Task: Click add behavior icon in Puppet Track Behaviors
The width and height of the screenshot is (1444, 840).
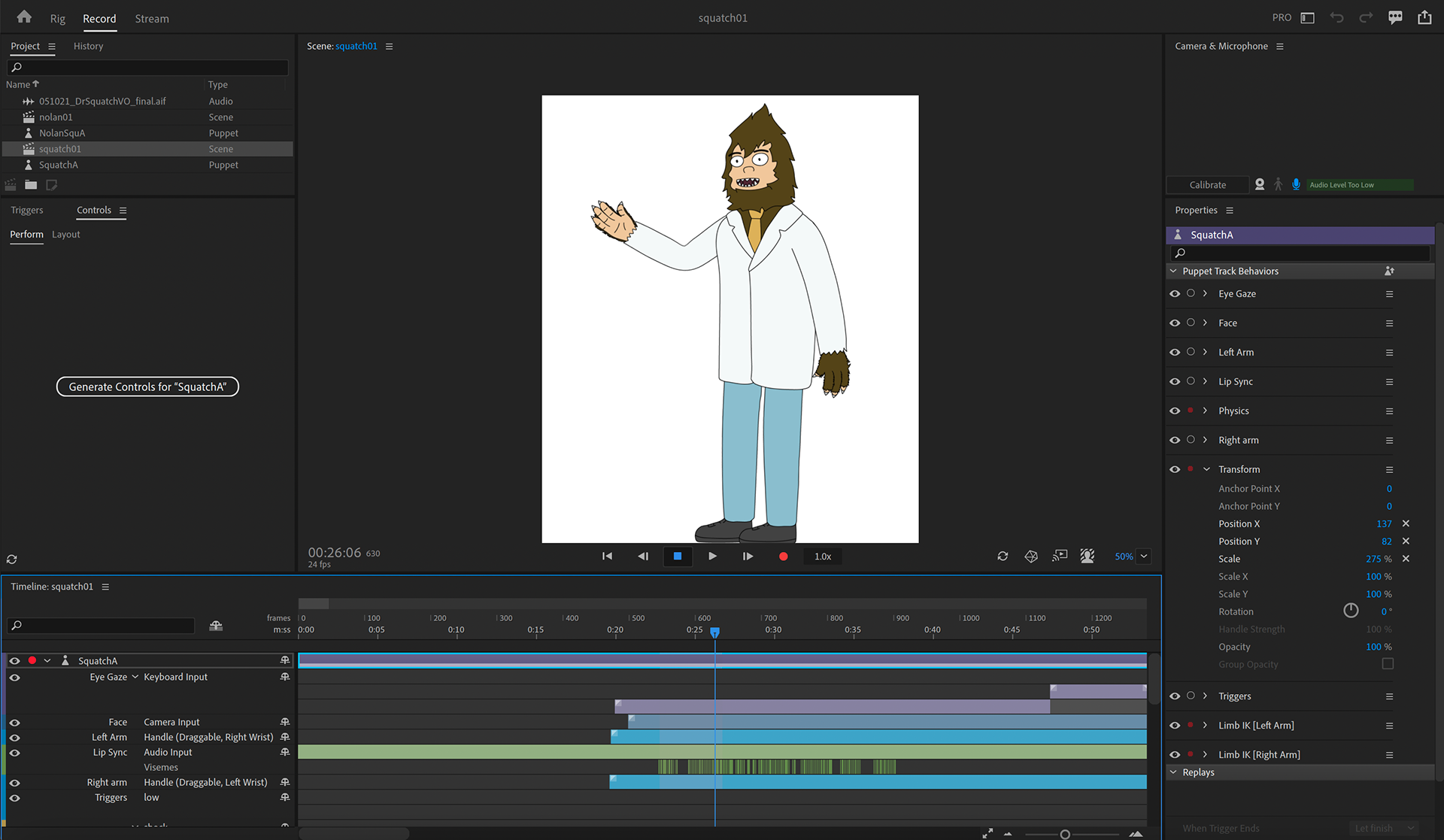Action: click(x=1389, y=271)
